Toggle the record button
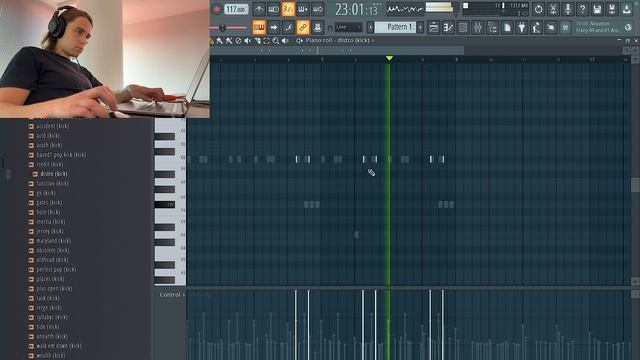This screenshot has height=360, width=640. [x=217, y=9]
